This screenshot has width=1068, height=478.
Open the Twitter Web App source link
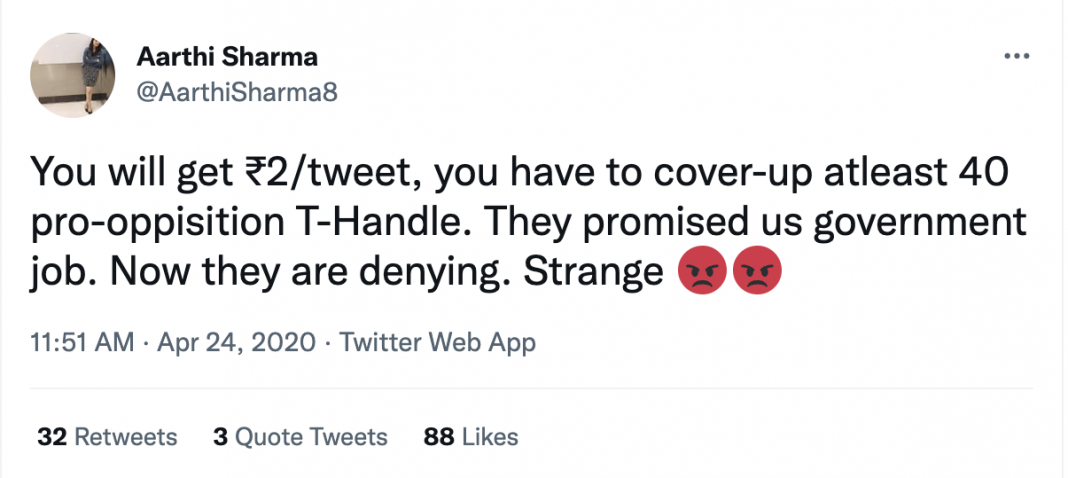(438, 343)
